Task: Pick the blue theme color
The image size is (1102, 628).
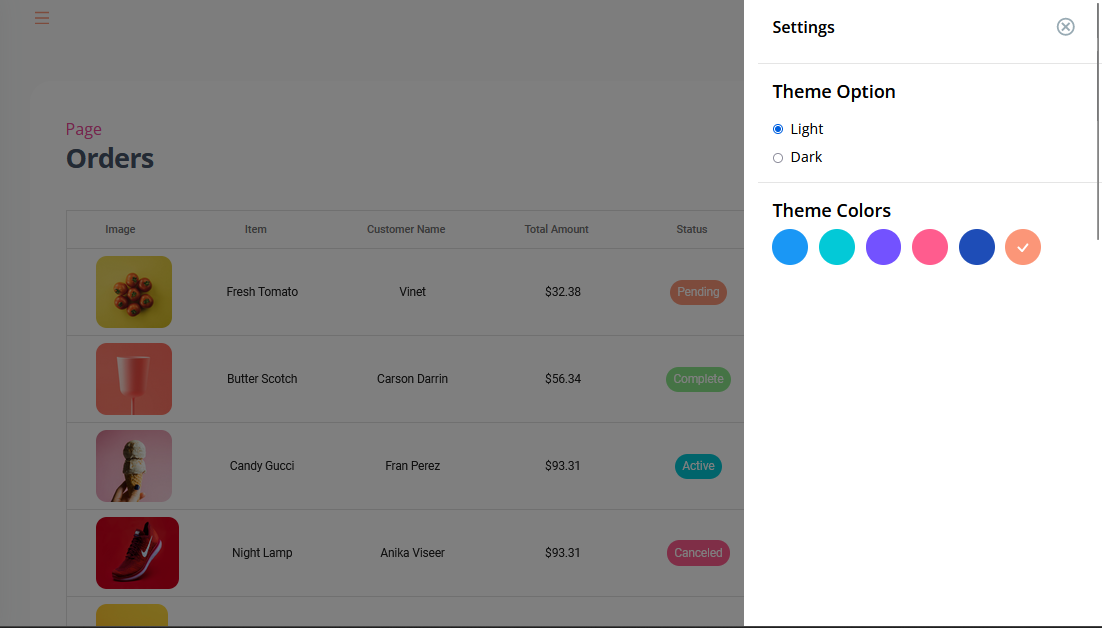Action: (x=790, y=247)
